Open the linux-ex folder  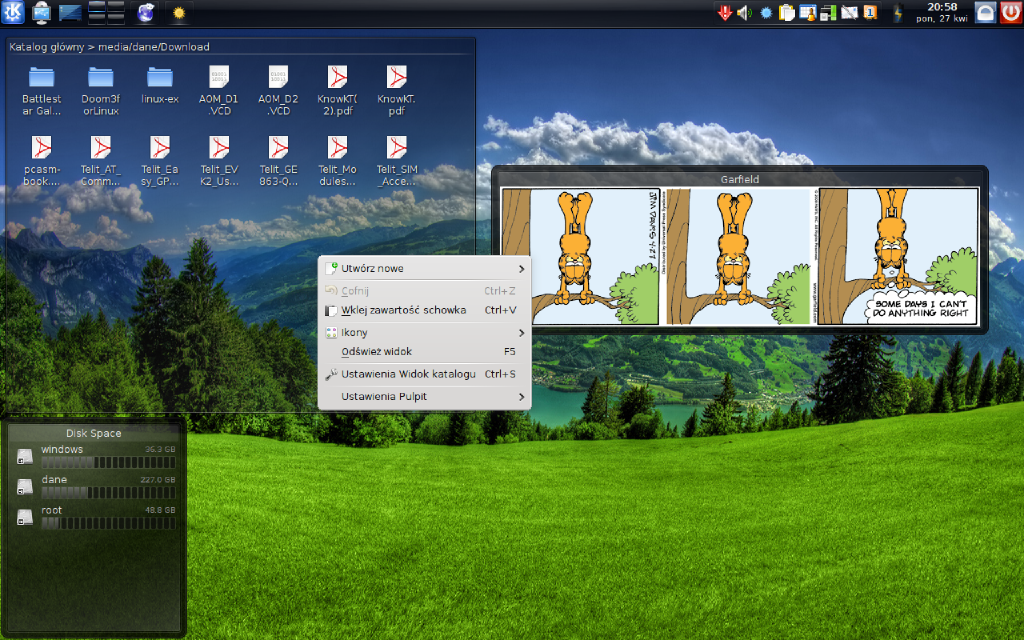click(160, 86)
